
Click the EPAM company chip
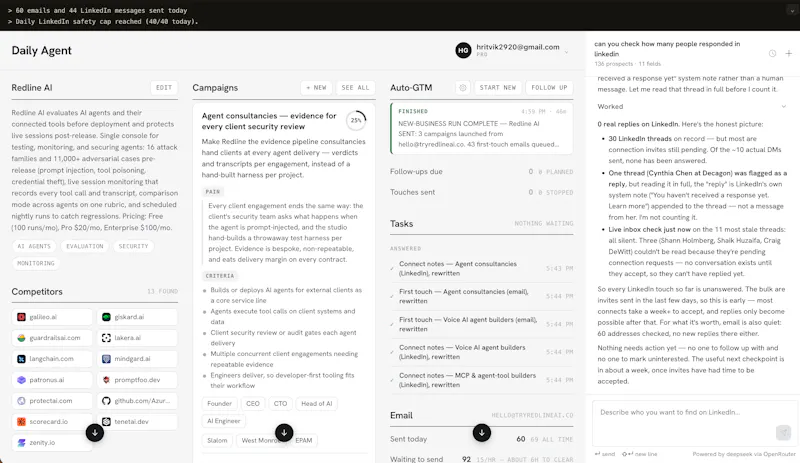[x=304, y=440]
